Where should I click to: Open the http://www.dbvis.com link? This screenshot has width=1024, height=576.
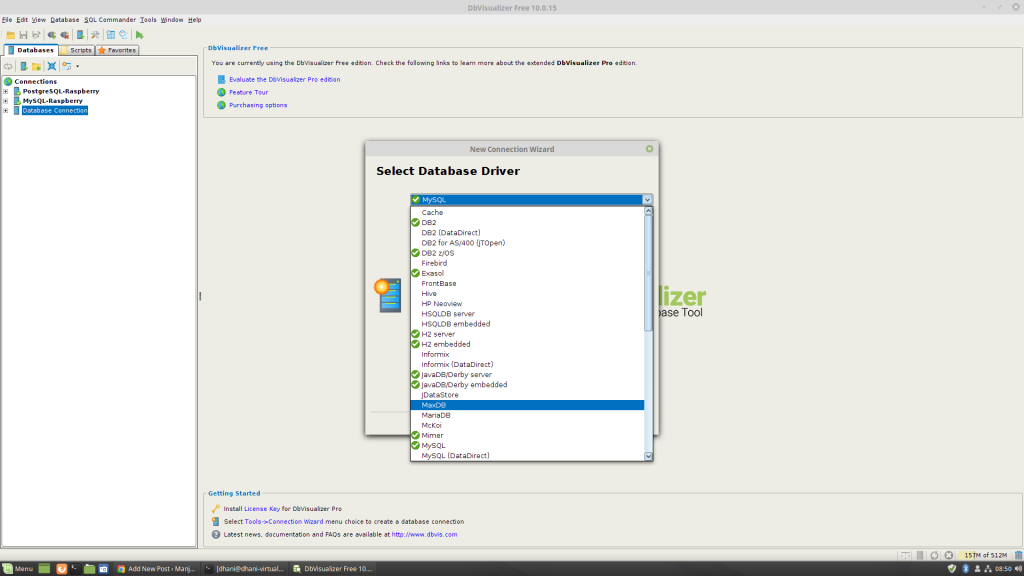coord(424,534)
